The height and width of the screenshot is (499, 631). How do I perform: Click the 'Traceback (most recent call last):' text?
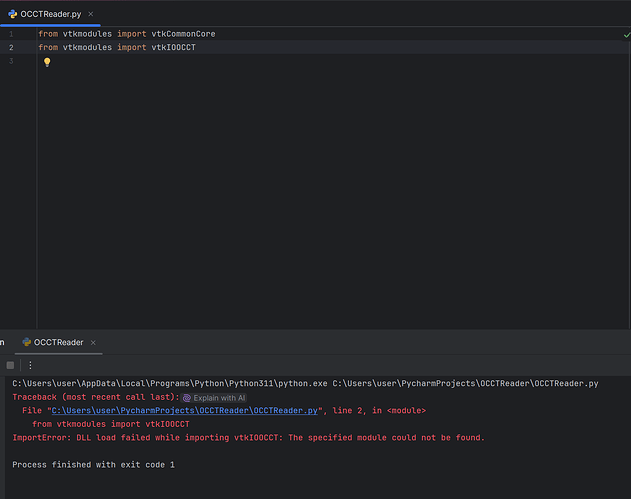point(96,397)
